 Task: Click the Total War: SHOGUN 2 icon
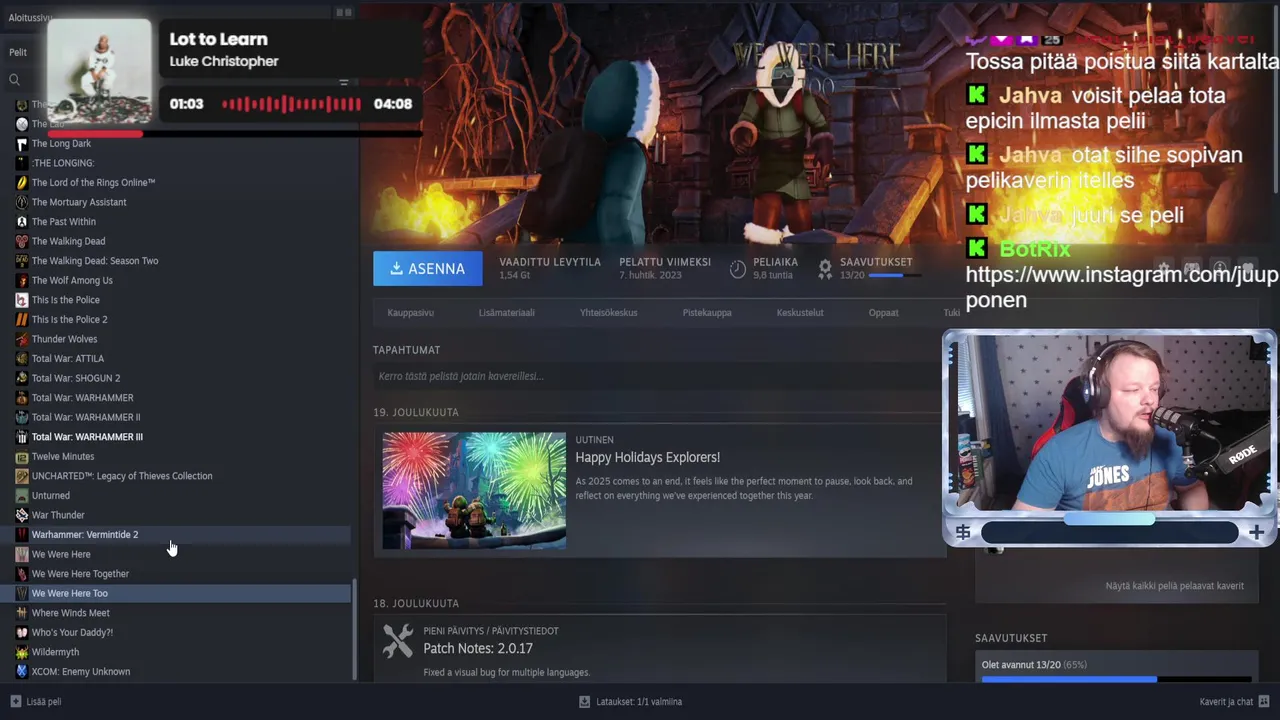22,378
